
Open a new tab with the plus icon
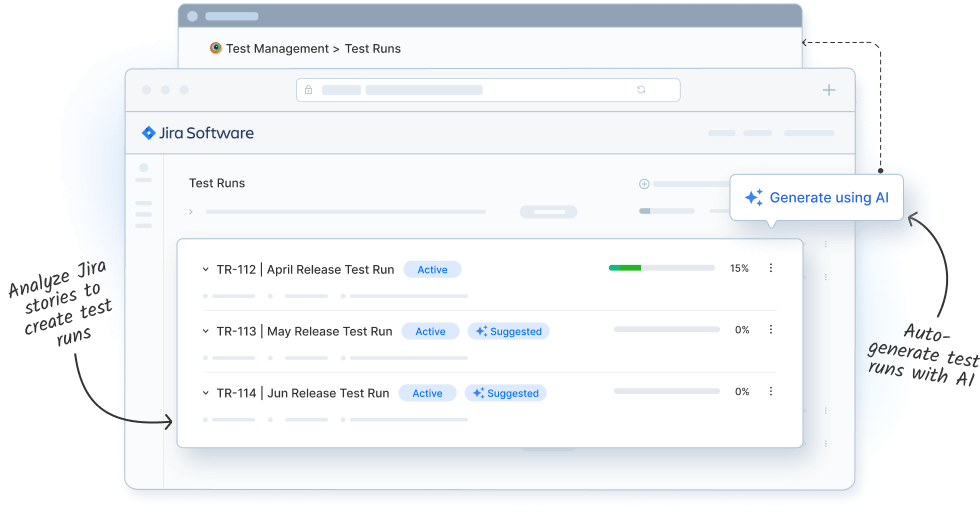pos(829,90)
